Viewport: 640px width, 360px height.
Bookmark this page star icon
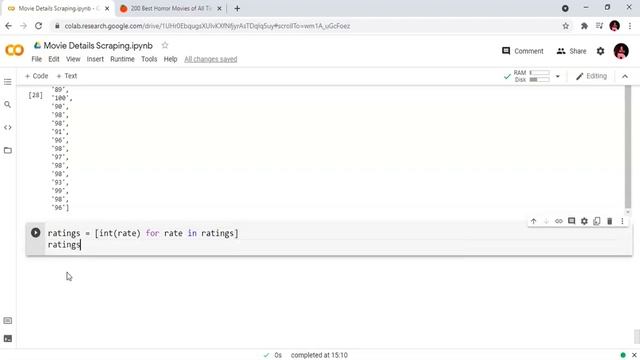[x=566, y=26]
